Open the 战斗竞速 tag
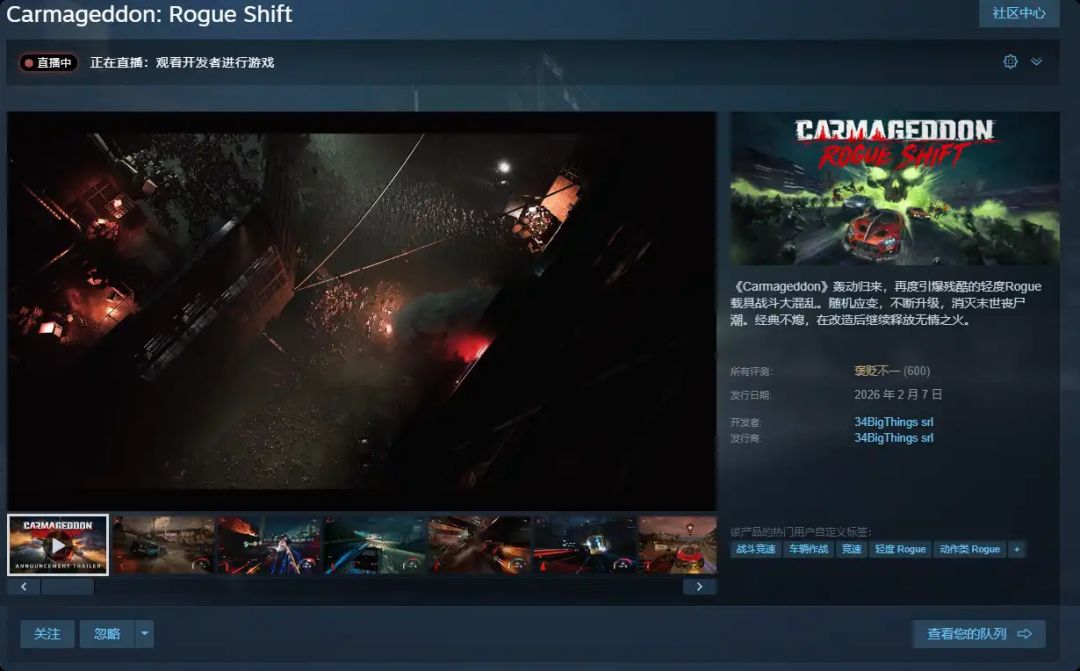Screen dimensions: 1080x671 756,549
